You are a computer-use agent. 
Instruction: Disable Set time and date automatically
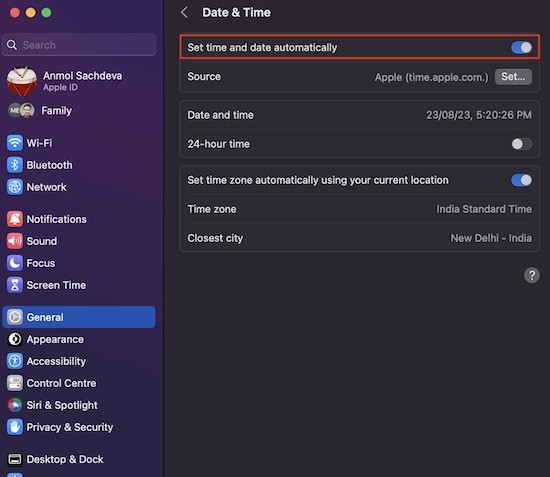[521, 47]
